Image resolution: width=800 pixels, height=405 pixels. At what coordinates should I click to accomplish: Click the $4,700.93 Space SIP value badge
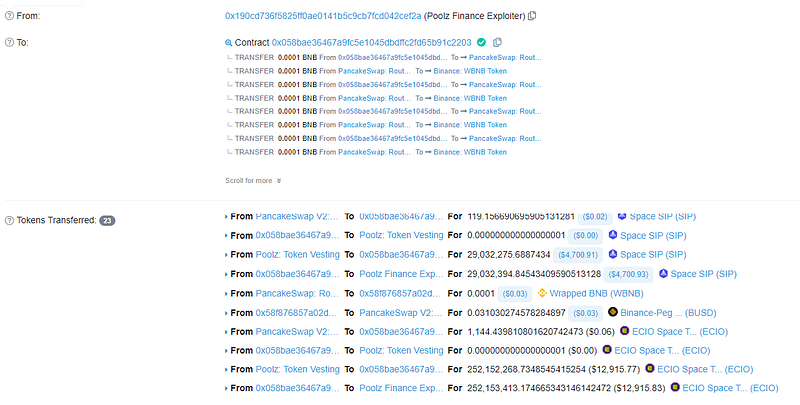click(x=630, y=274)
